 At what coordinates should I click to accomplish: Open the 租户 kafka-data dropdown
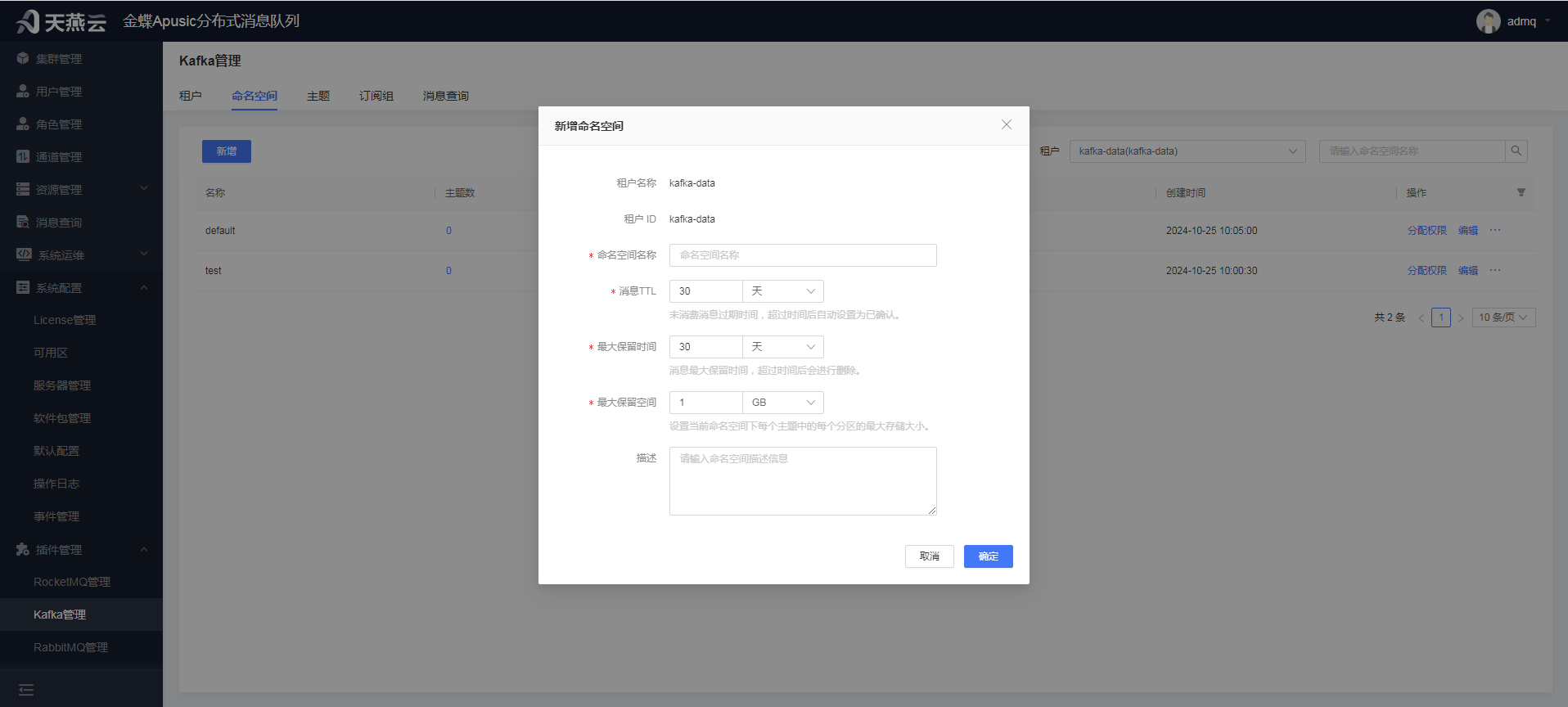pos(1187,151)
